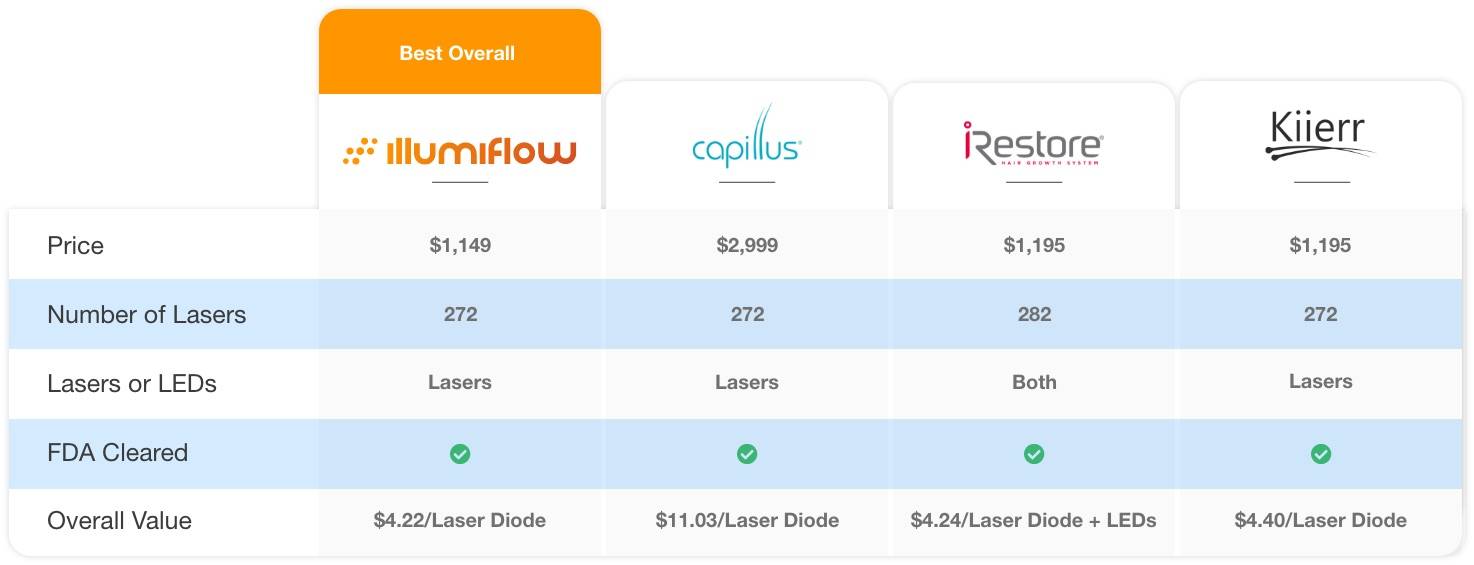The image size is (1474, 565).
Task: Click iRestore's FDA Cleared green checkmark
Action: click(x=1034, y=454)
